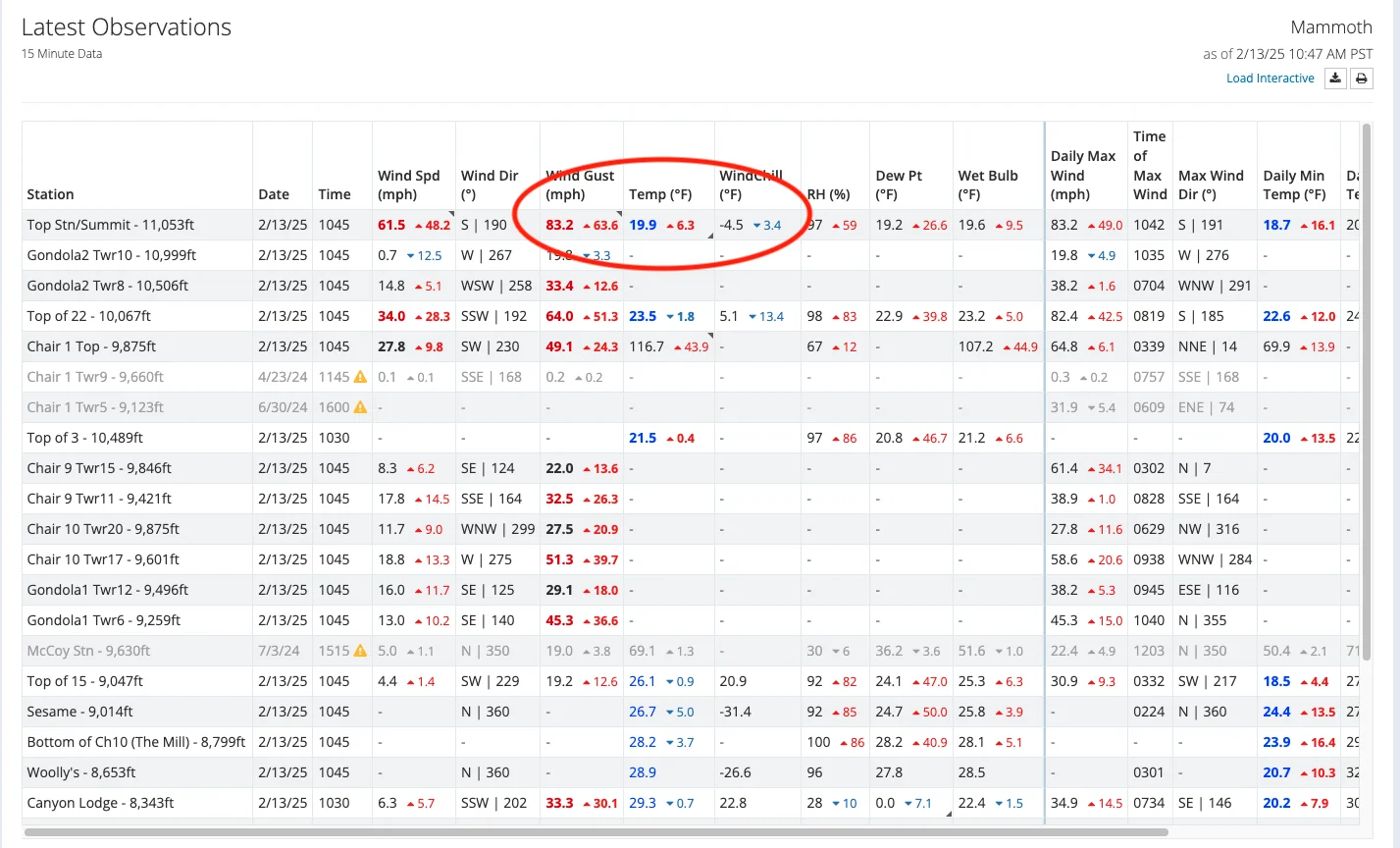
Task: Select Gondola1 Twr12 - 9,496ft station
Action: 108,590
